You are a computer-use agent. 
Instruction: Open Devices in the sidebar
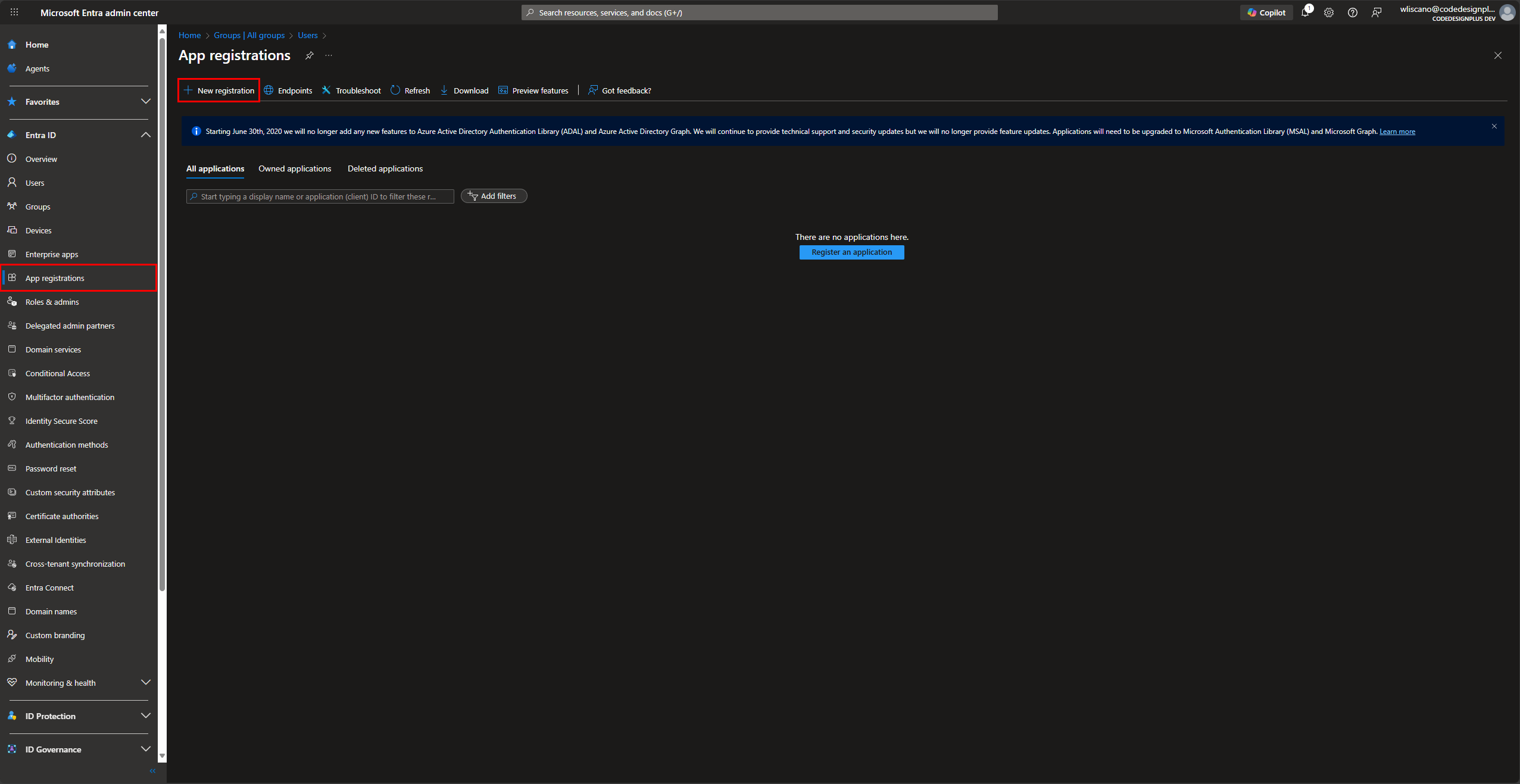point(79,230)
